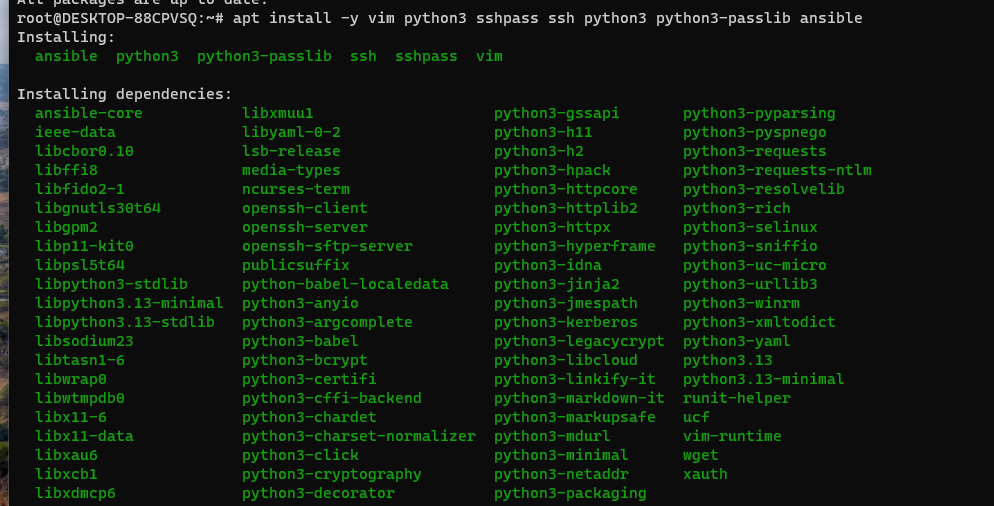
Task: Select the Installing dependencies heading
Action: (x=125, y=94)
